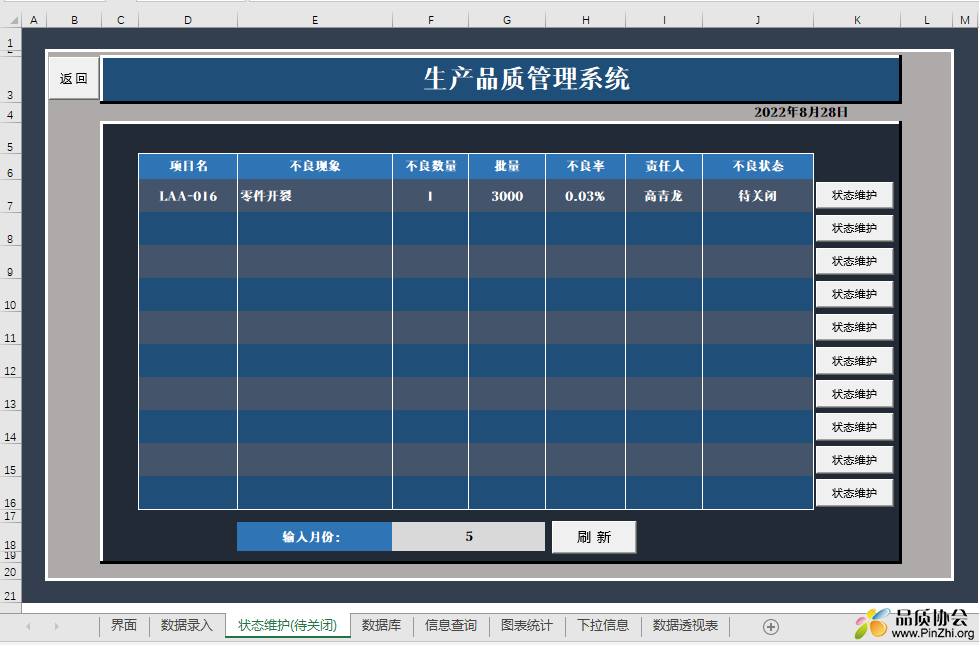979x645 pixels.
Task: Open the 信息查询 sheet tab
Action: [x=450, y=625]
